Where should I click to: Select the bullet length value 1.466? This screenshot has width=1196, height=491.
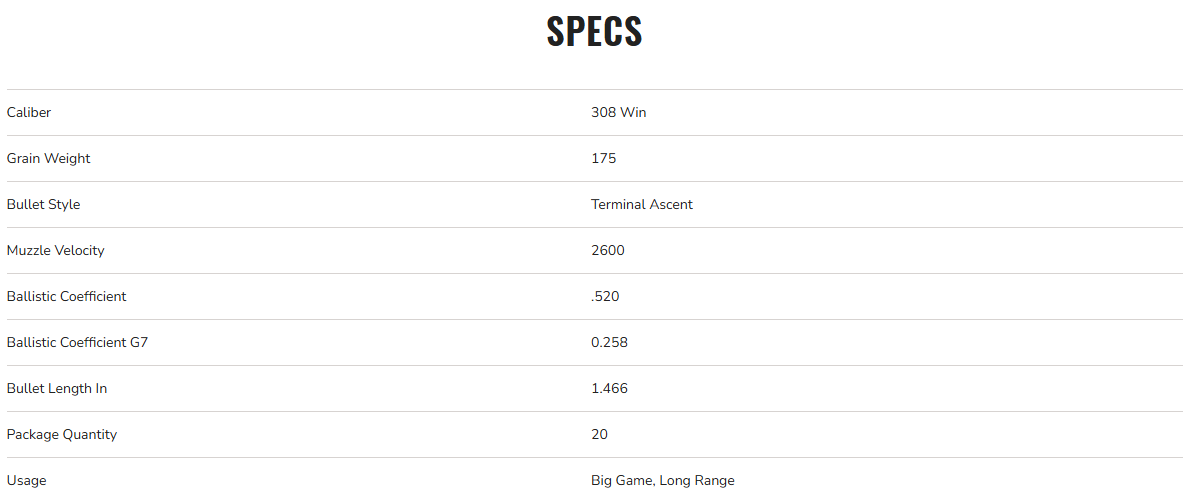tap(609, 388)
